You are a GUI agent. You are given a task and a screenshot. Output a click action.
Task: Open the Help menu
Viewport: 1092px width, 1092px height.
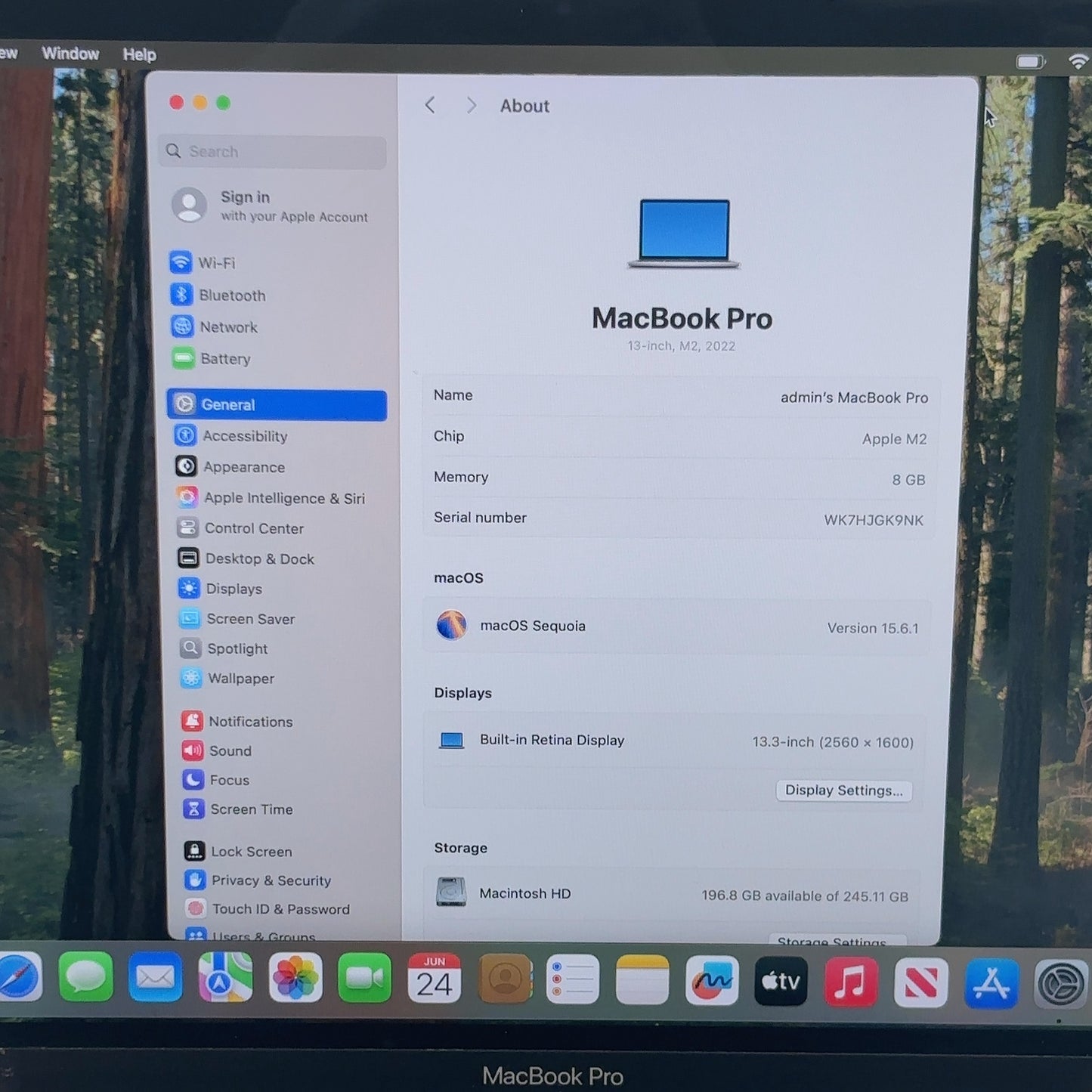point(139,54)
